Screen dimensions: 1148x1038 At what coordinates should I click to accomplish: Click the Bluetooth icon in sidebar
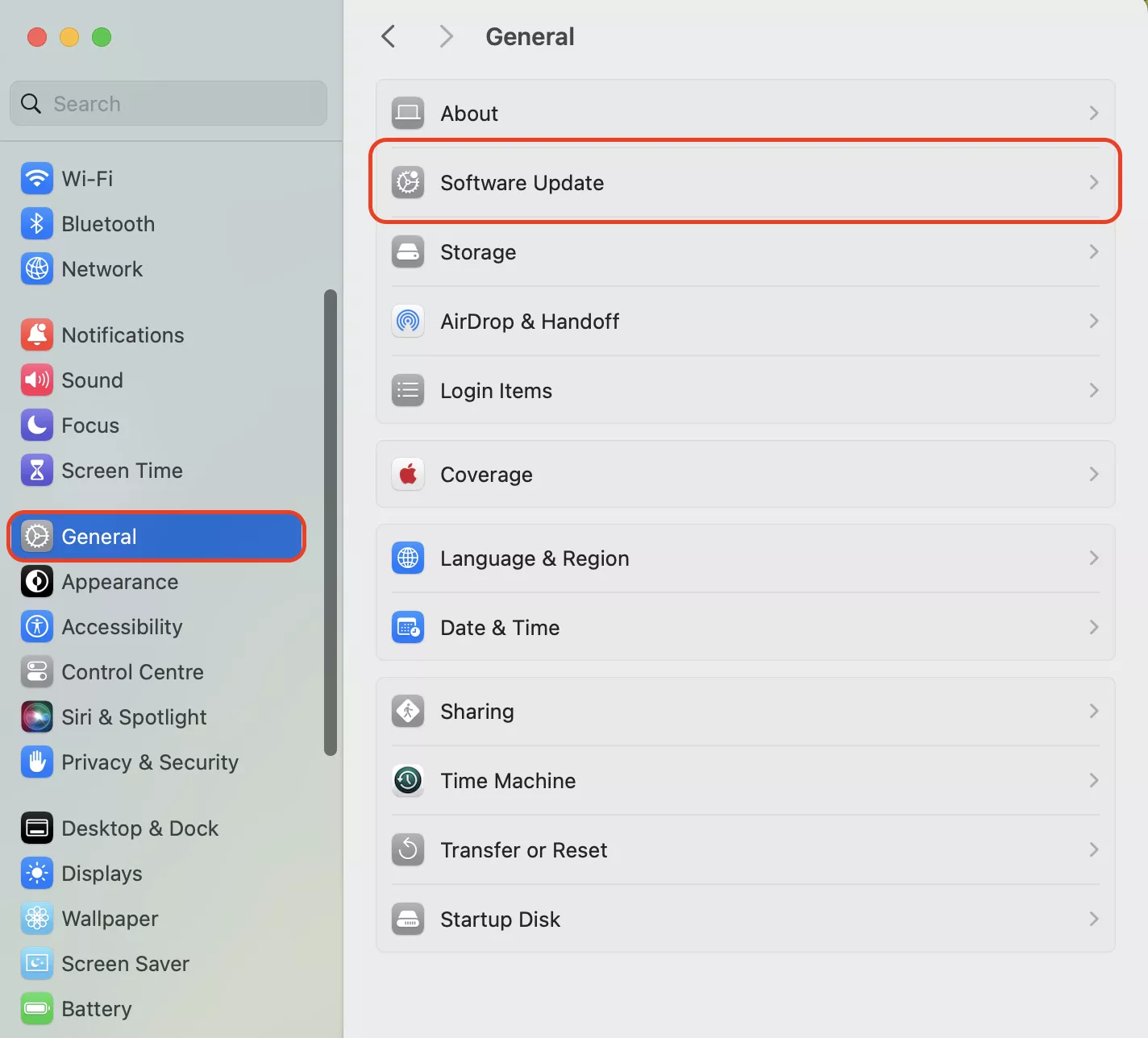pyautogui.click(x=37, y=223)
